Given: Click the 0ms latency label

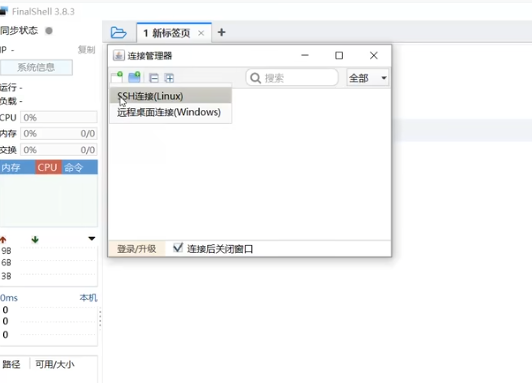Looking at the screenshot, I should pos(9,298).
